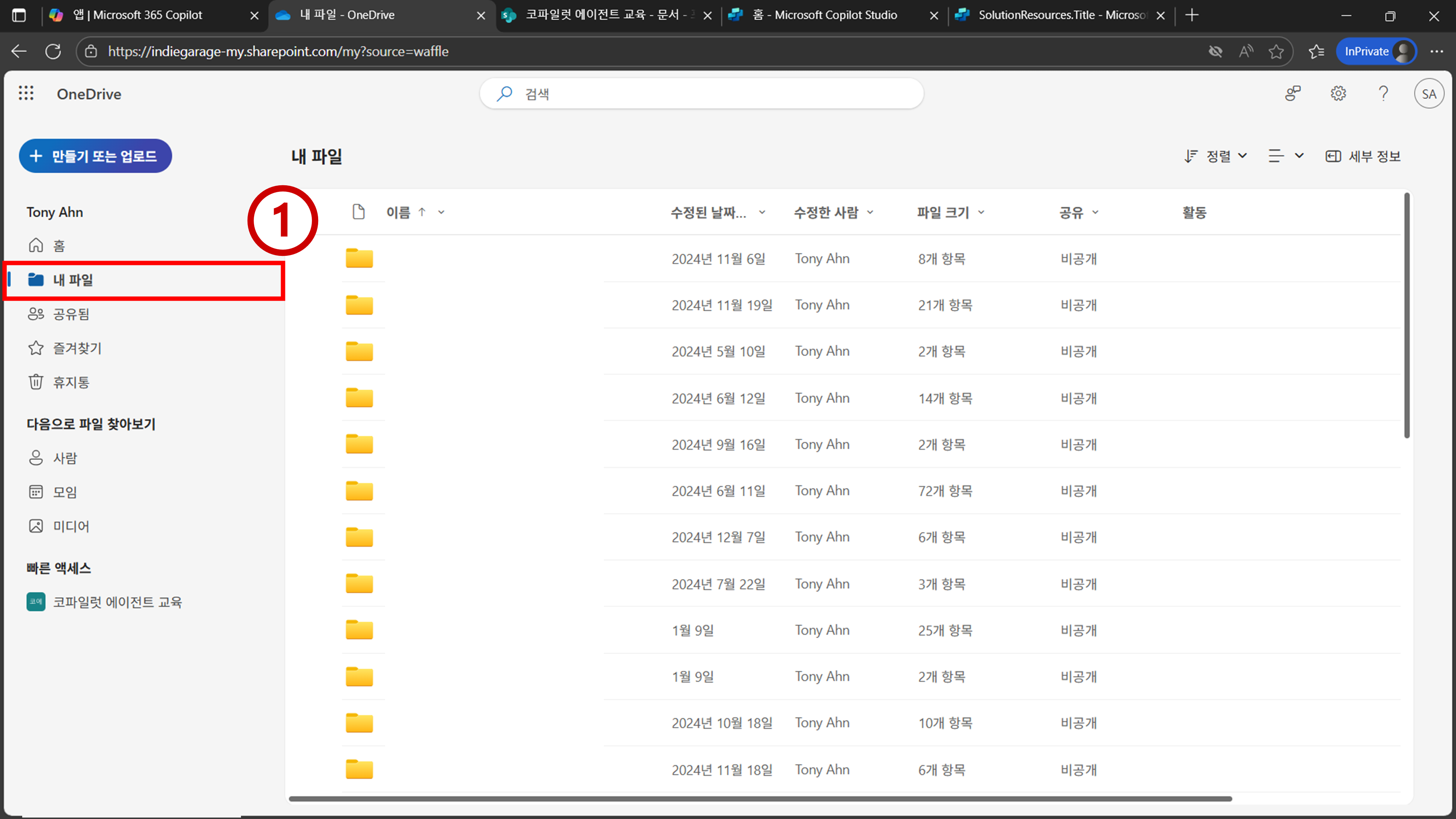Open OneDrive settings gear icon
1456x819 pixels.
[x=1338, y=93]
